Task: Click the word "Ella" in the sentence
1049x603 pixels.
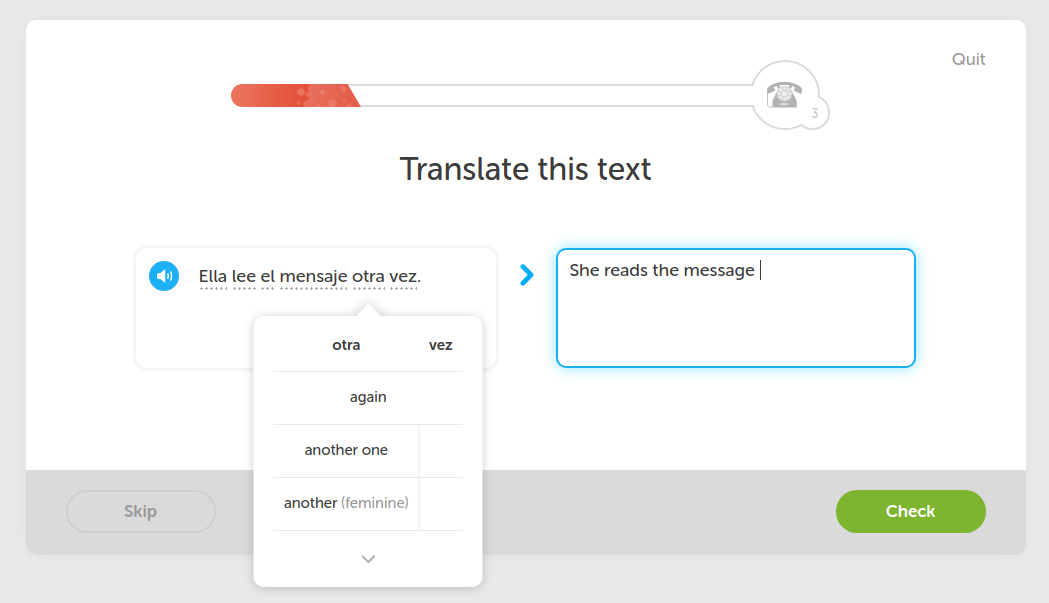Action: point(214,277)
